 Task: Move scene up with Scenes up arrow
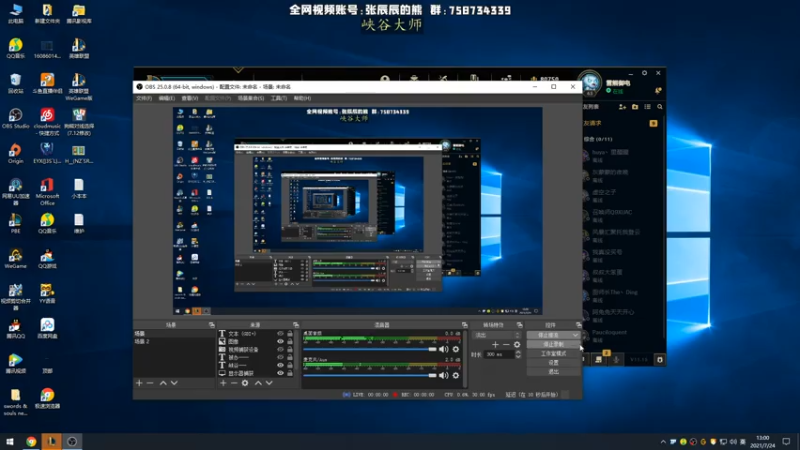(x=163, y=383)
